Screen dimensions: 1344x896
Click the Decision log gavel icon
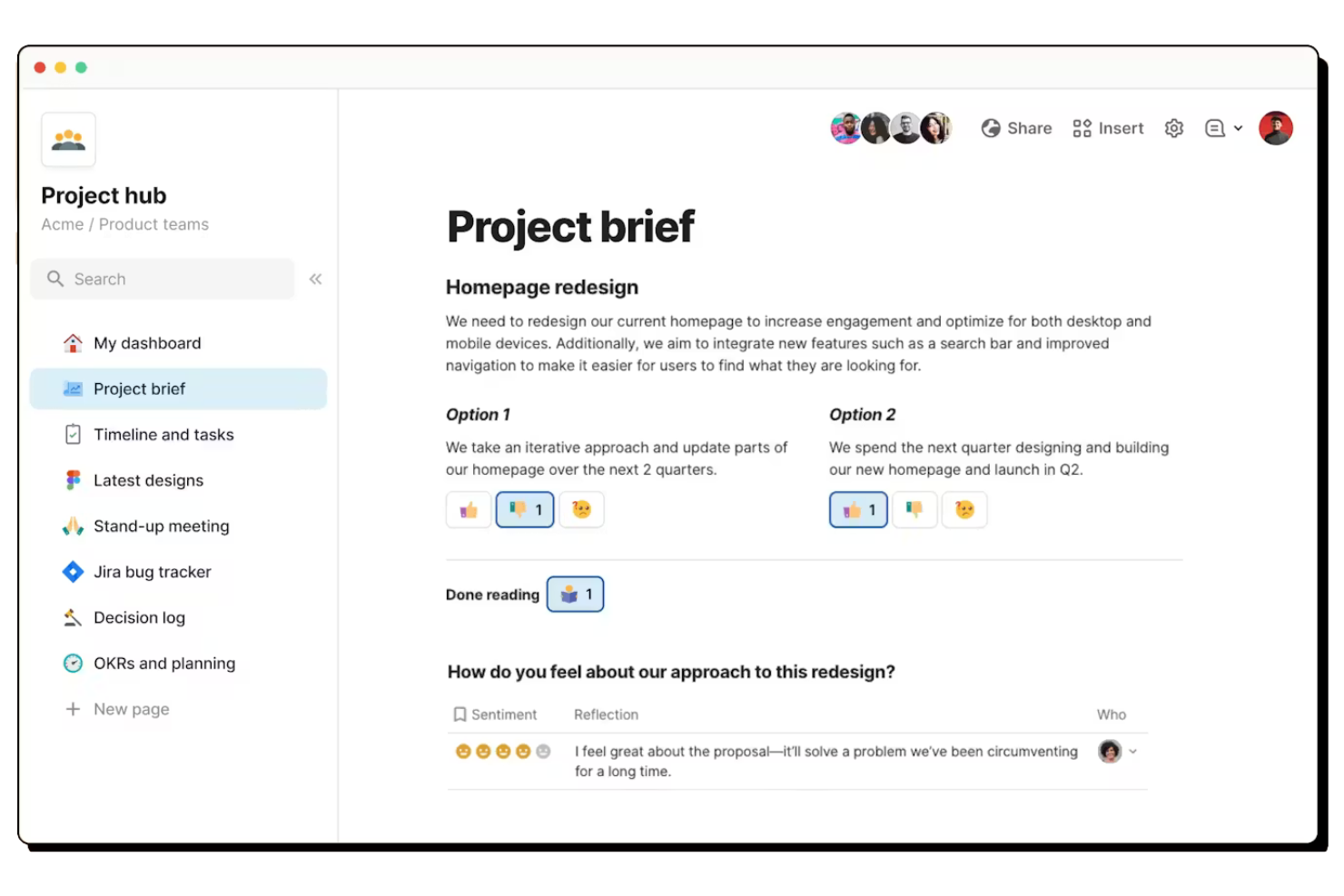(73, 617)
